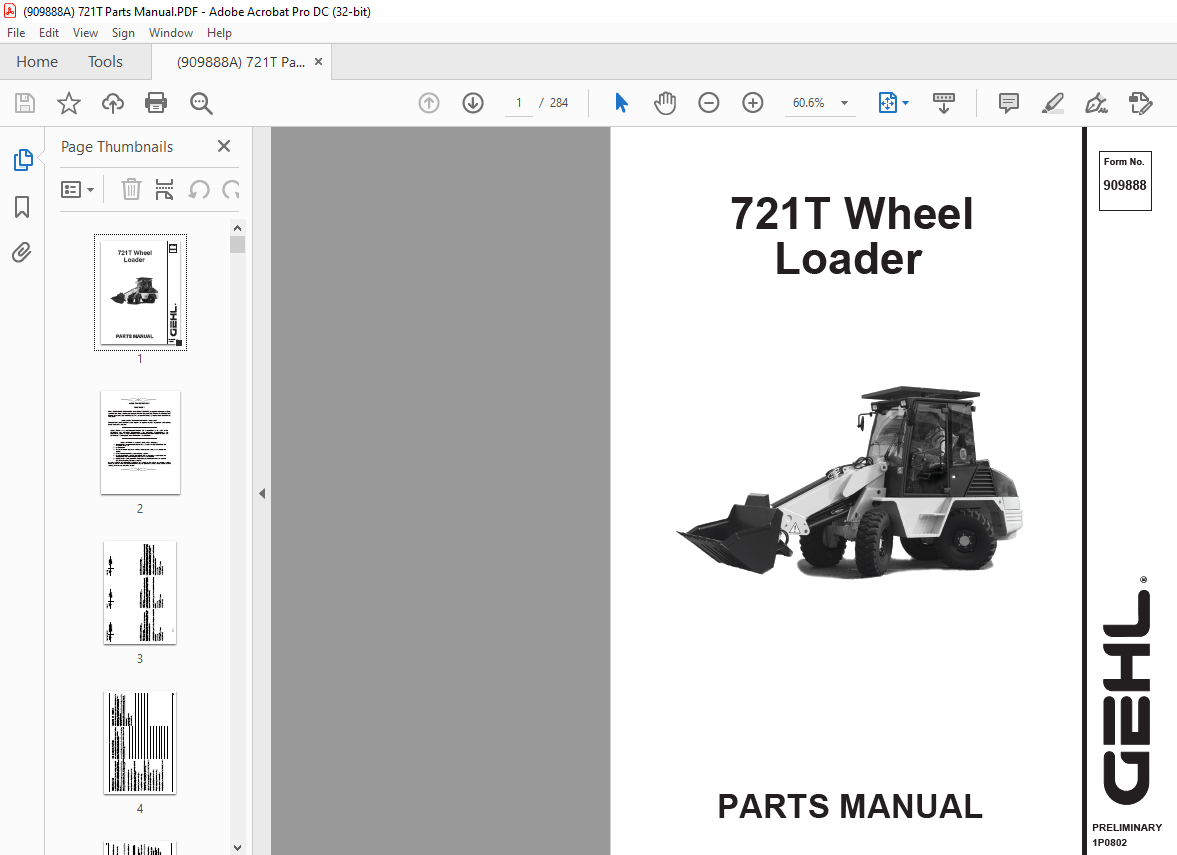Click the Page Thumbnails panel heading
This screenshot has width=1177, height=855.
click(x=117, y=147)
